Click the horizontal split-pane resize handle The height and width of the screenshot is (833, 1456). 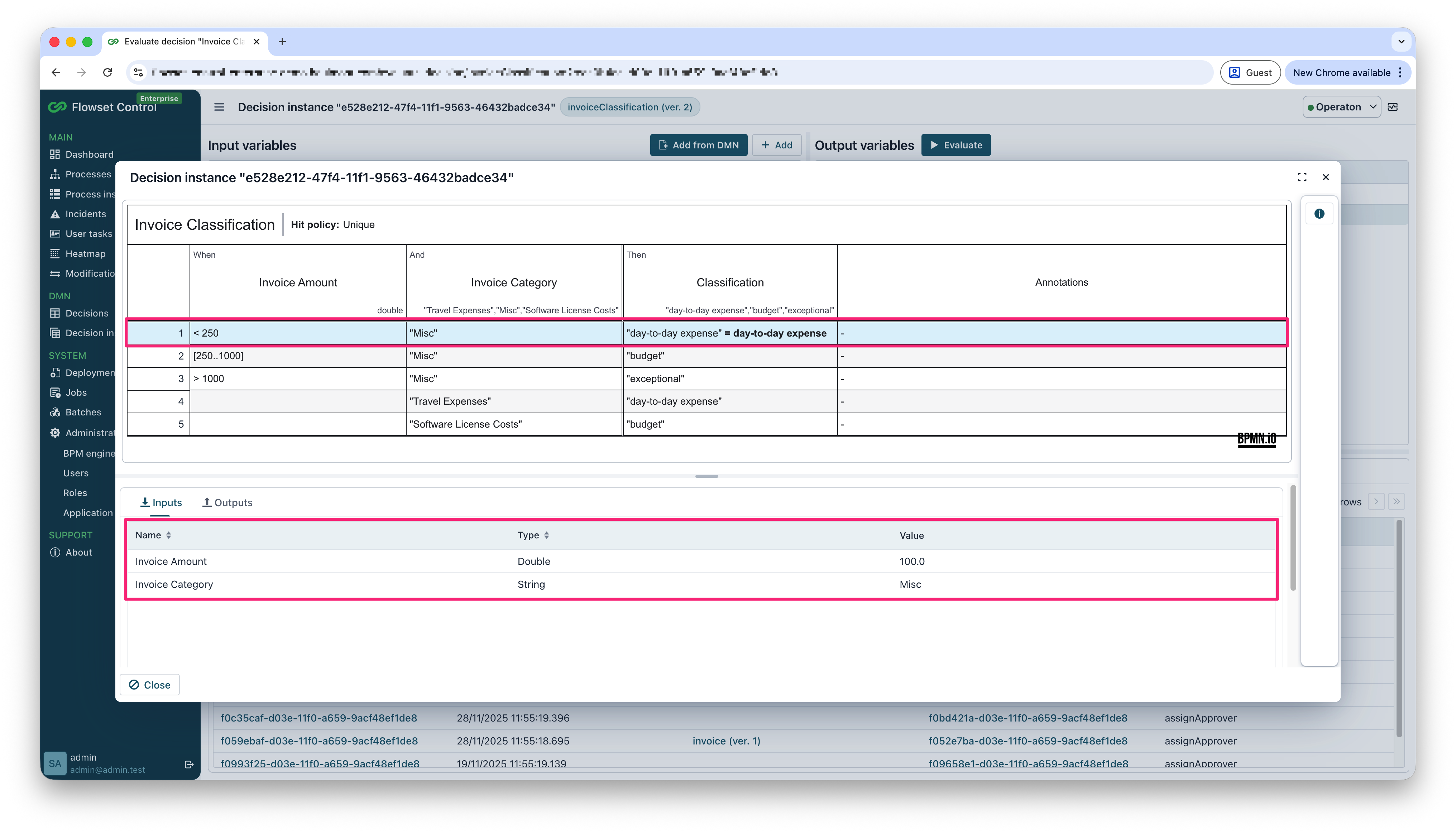click(706, 476)
